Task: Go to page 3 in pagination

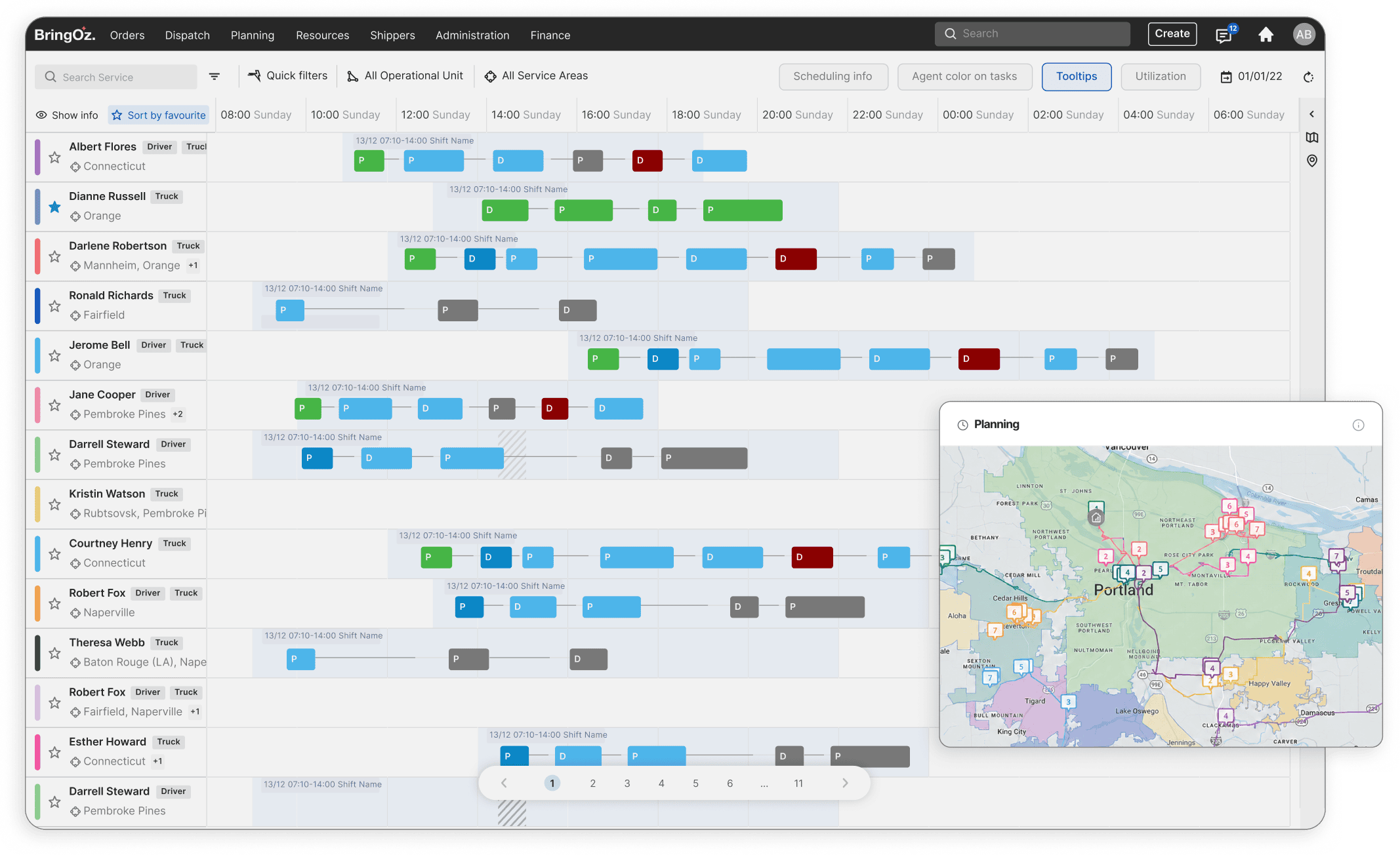Action: coord(627,784)
